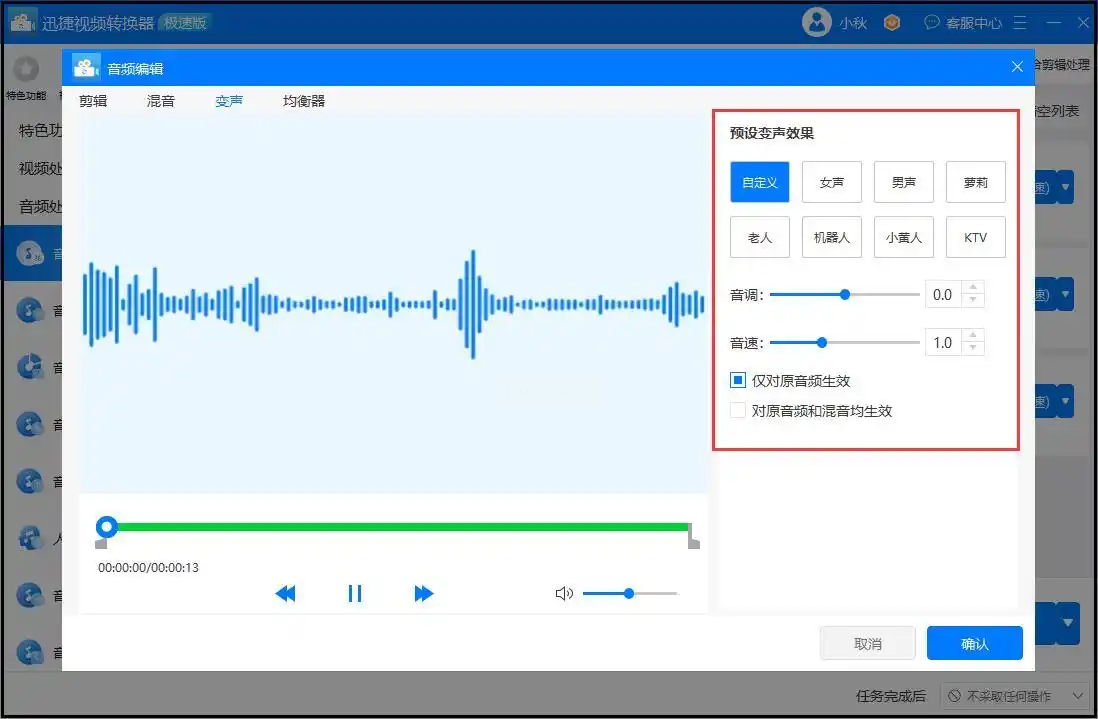Click the 取消 button
Viewport: 1098px width, 719px height.
coord(868,644)
